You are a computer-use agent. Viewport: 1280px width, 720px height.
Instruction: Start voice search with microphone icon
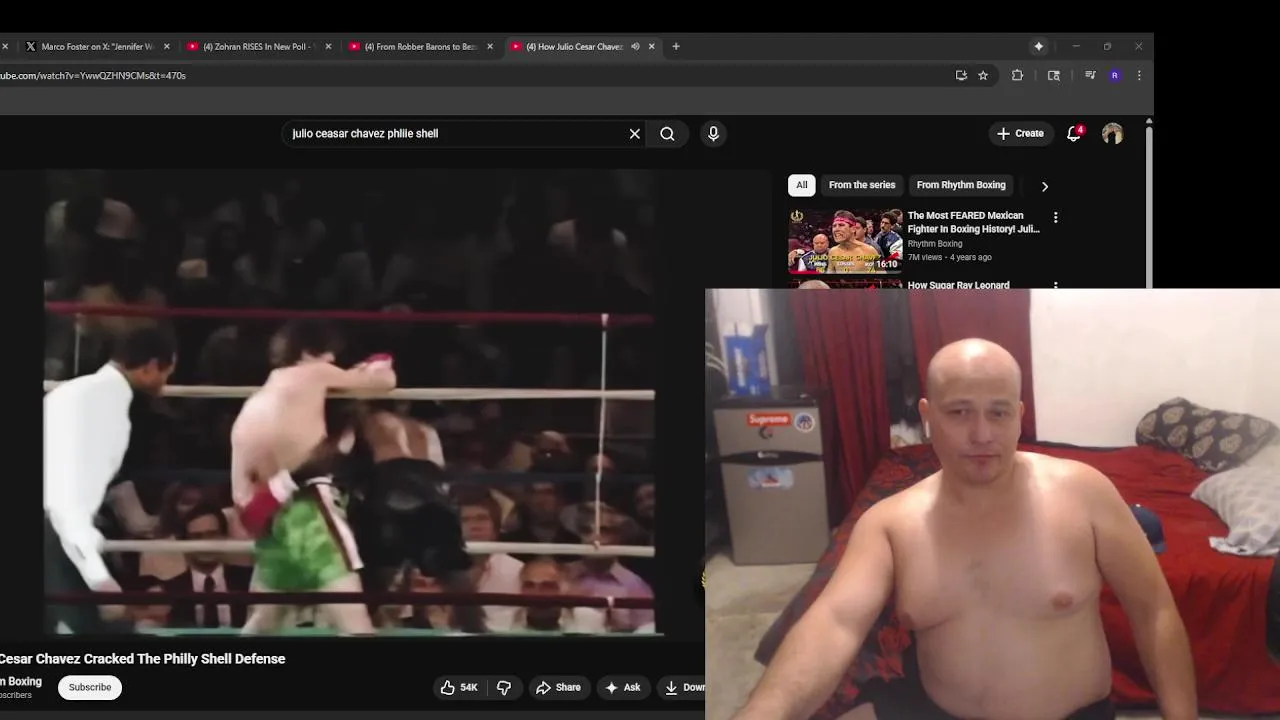[713, 133]
